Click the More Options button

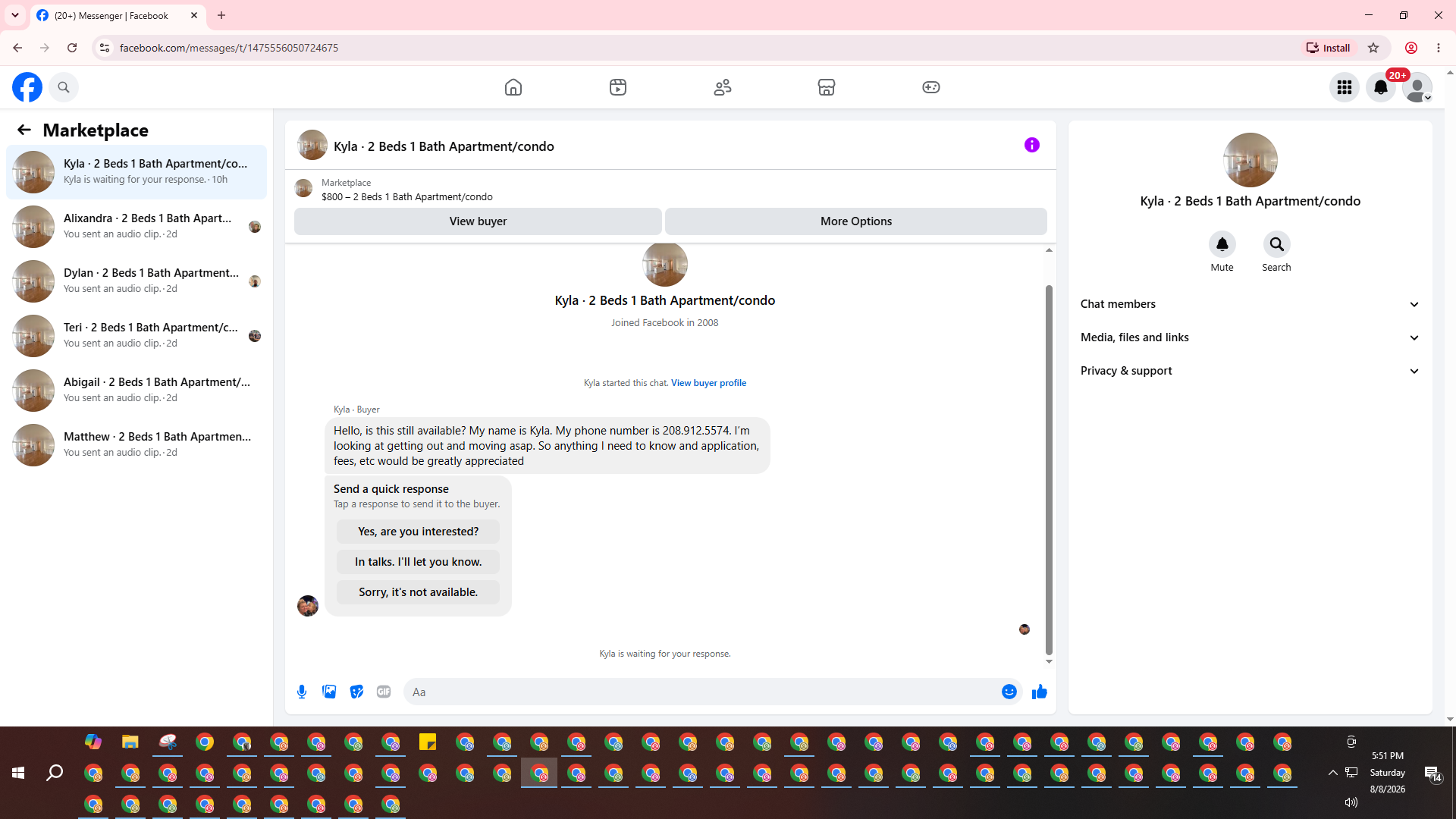856,221
